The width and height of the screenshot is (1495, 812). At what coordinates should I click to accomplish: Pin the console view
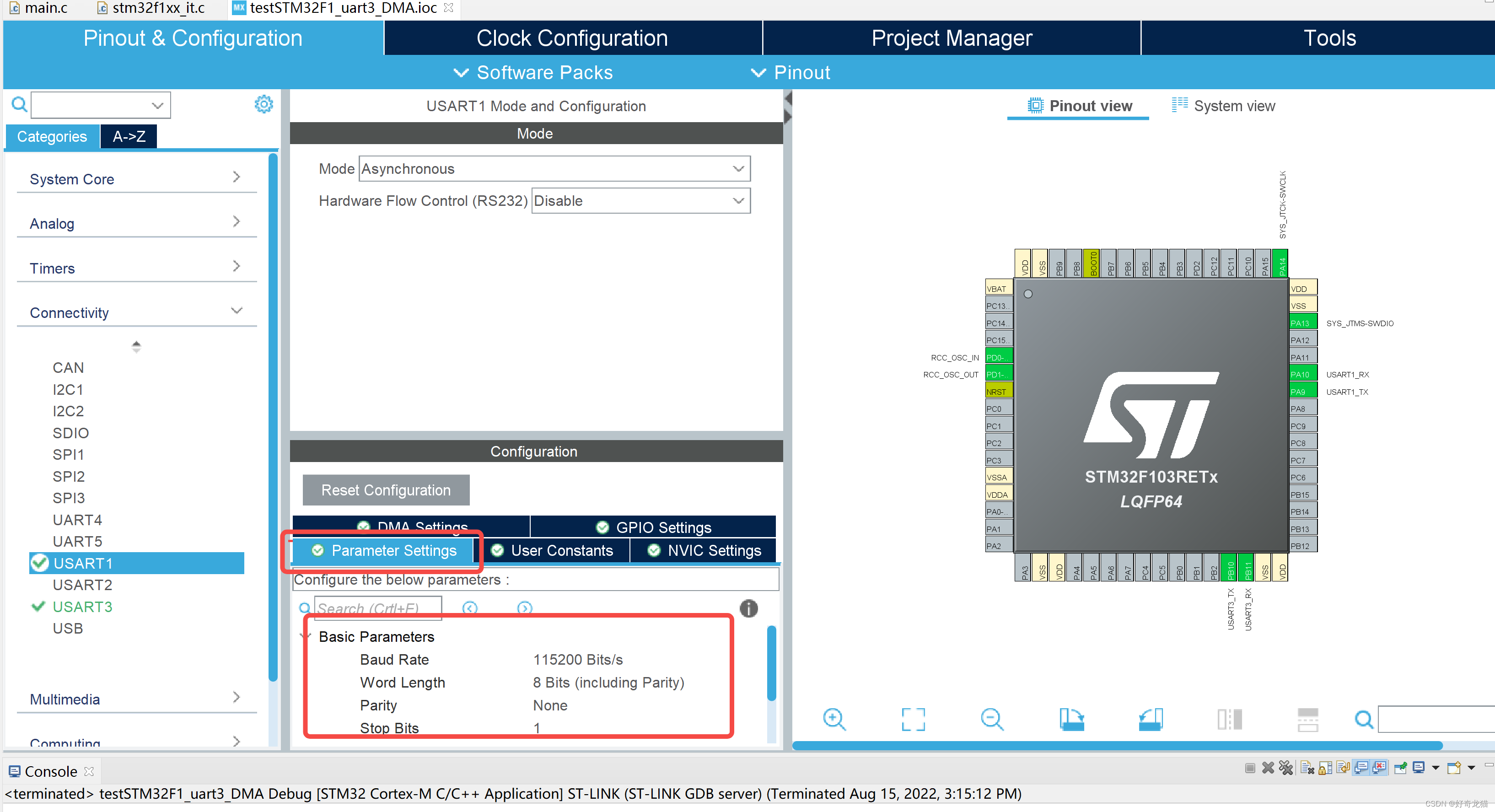click(x=1400, y=769)
